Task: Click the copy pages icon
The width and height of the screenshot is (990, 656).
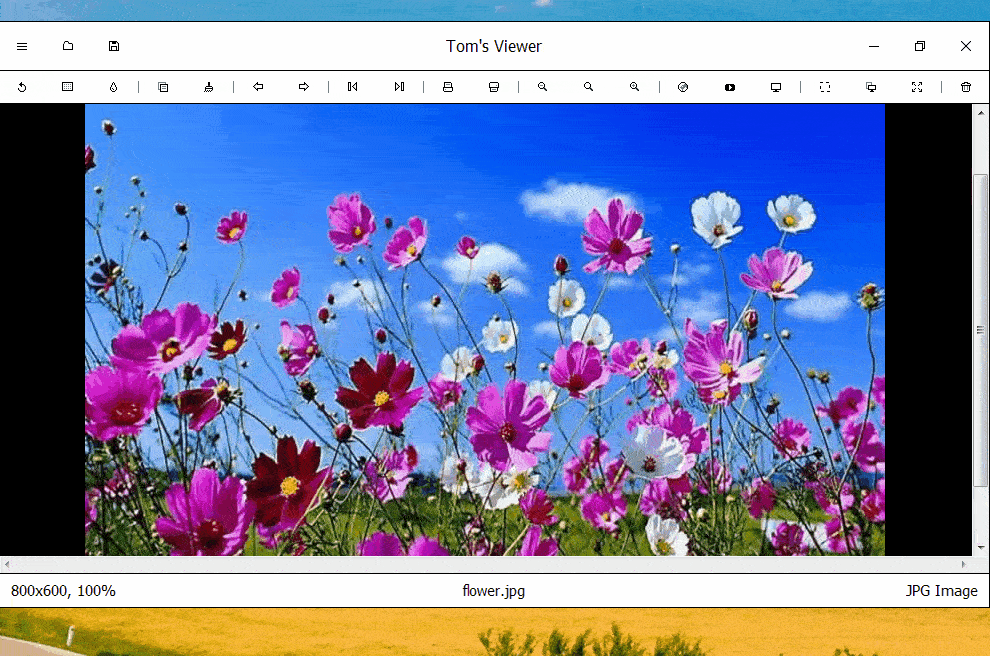Action: (x=163, y=87)
